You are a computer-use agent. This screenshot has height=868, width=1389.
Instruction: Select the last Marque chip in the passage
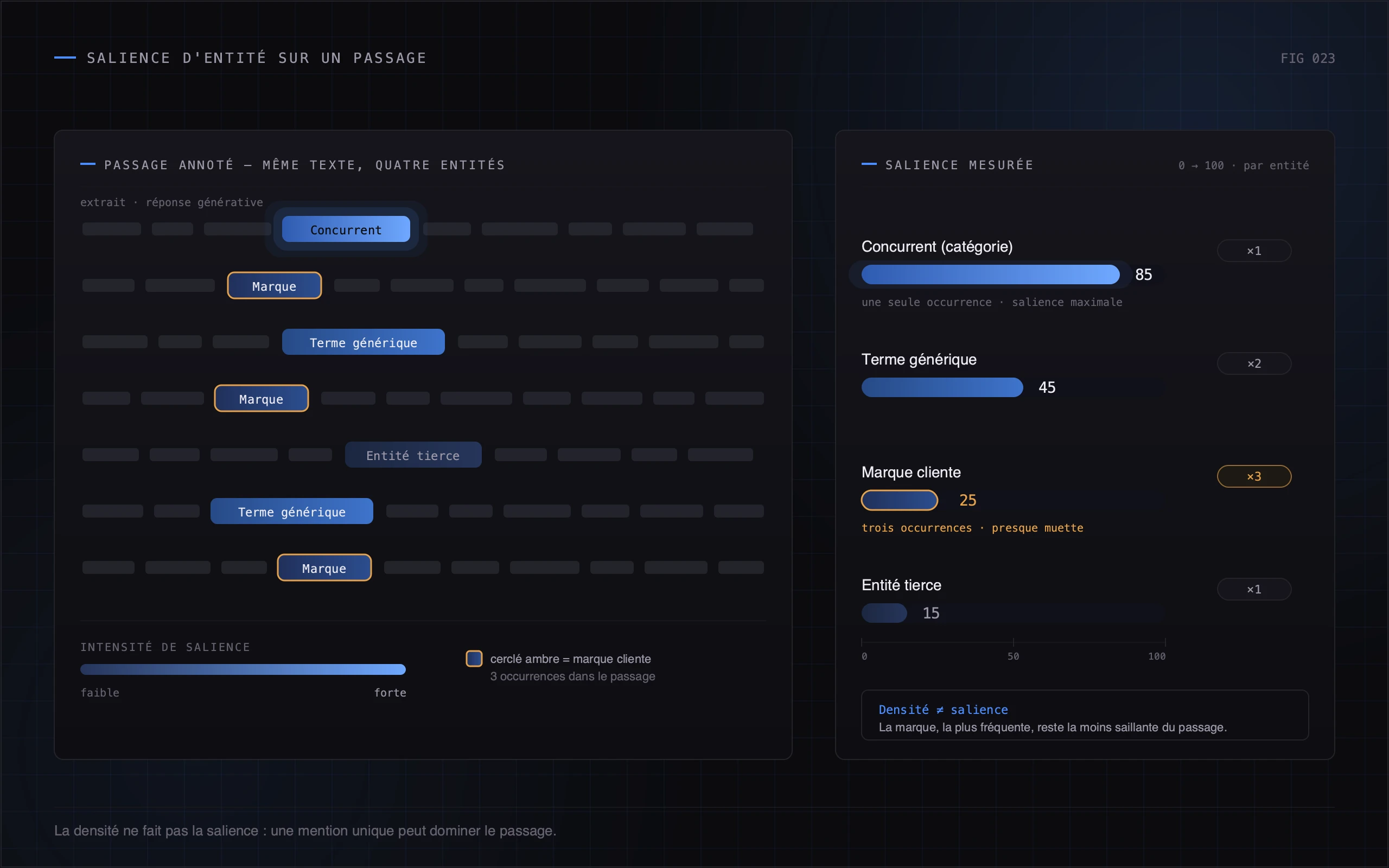pyautogui.click(x=324, y=568)
